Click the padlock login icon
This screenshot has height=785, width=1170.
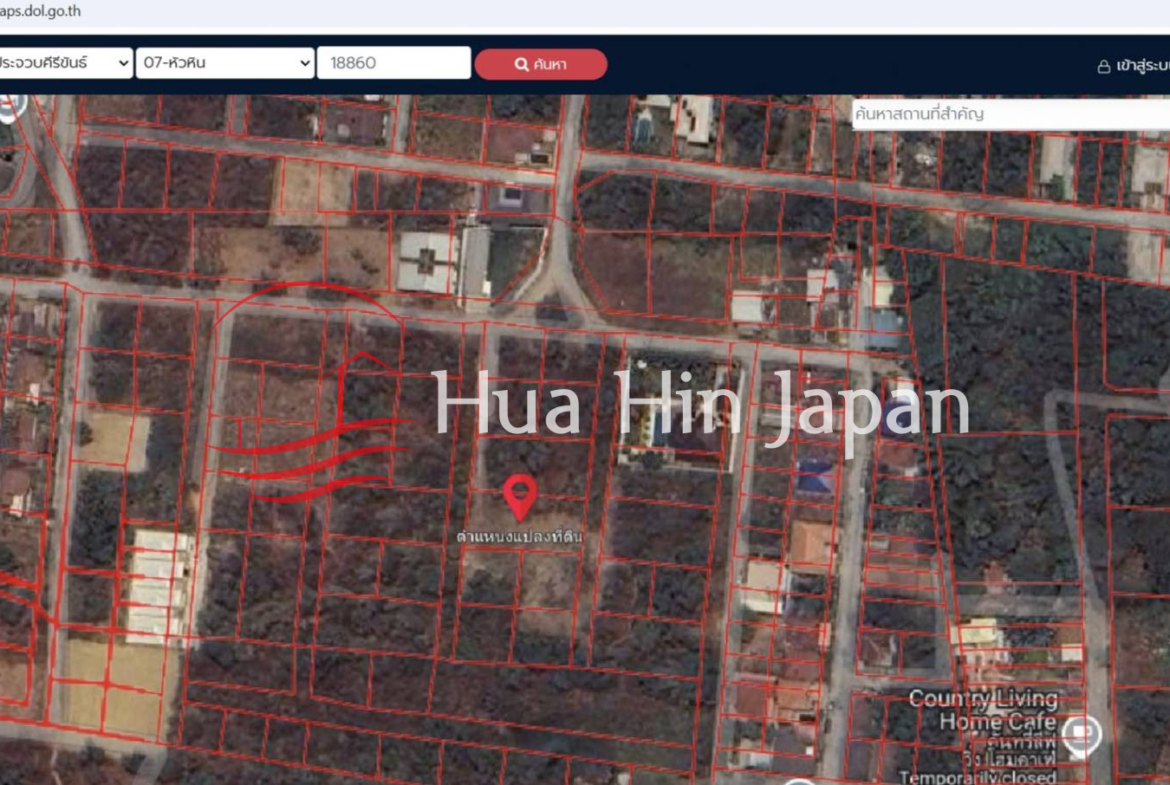coord(1104,66)
